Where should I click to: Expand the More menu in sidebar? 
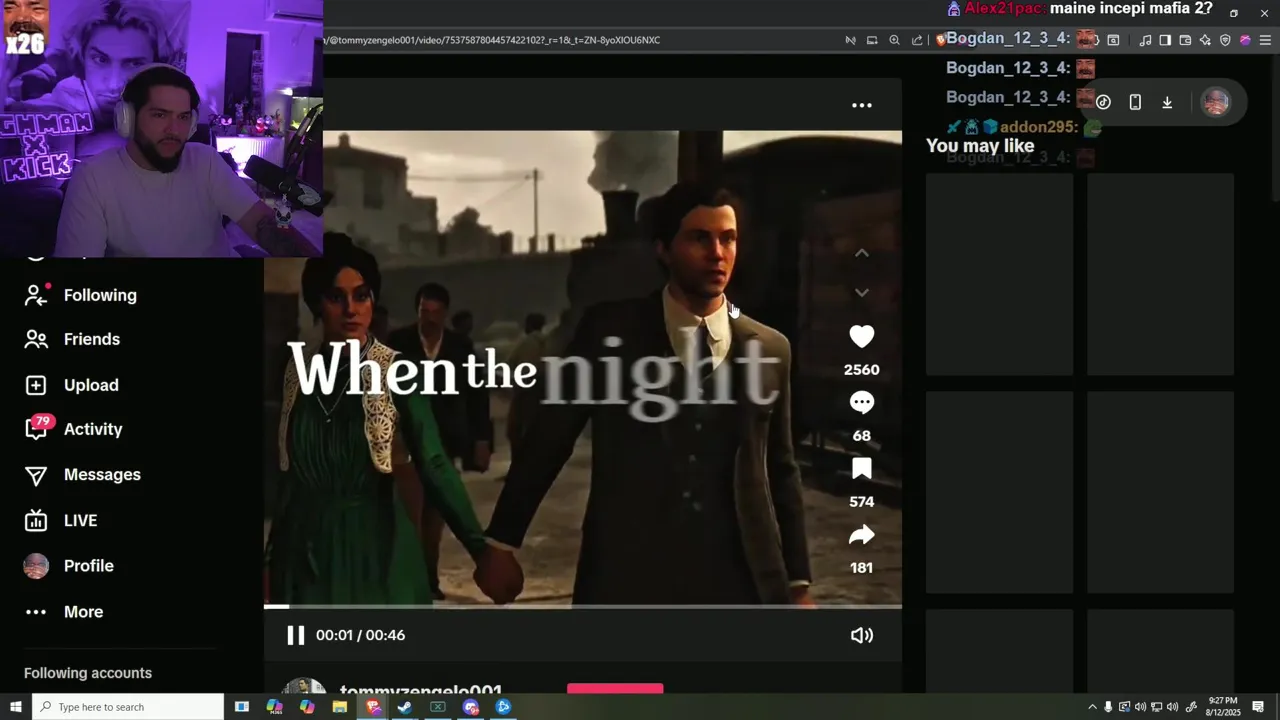[x=63, y=612]
